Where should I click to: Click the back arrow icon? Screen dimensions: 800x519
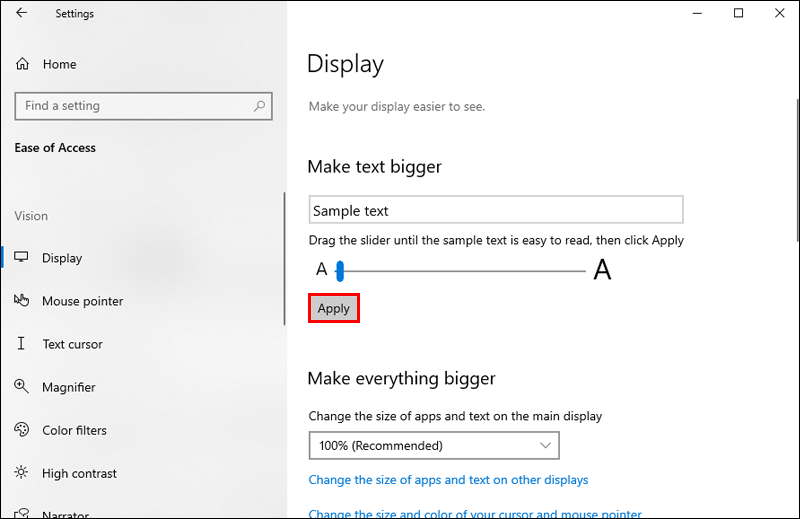click(x=21, y=13)
